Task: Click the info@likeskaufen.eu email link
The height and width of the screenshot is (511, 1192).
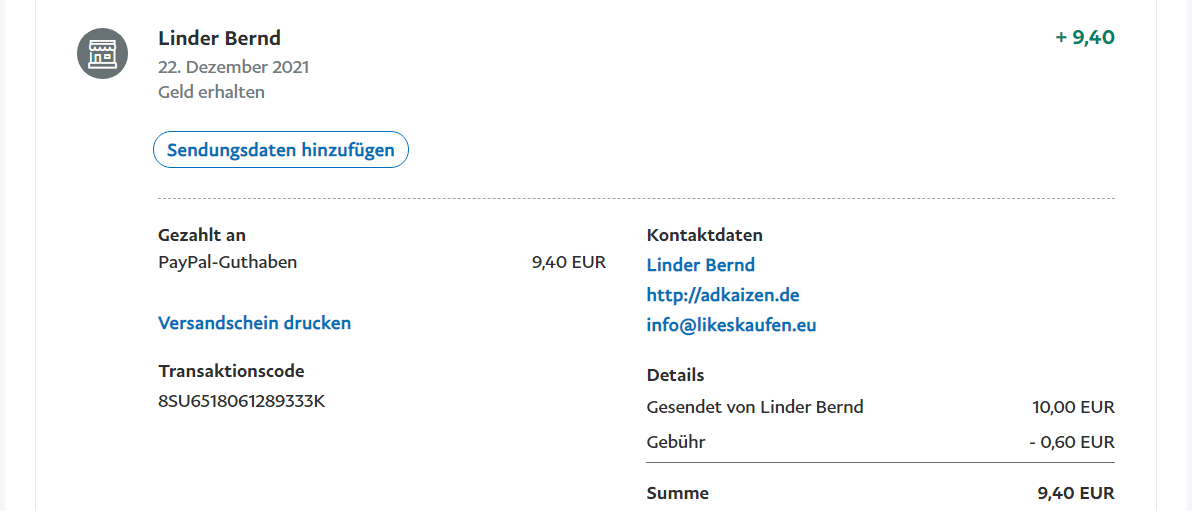Action: click(x=731, y=325)
